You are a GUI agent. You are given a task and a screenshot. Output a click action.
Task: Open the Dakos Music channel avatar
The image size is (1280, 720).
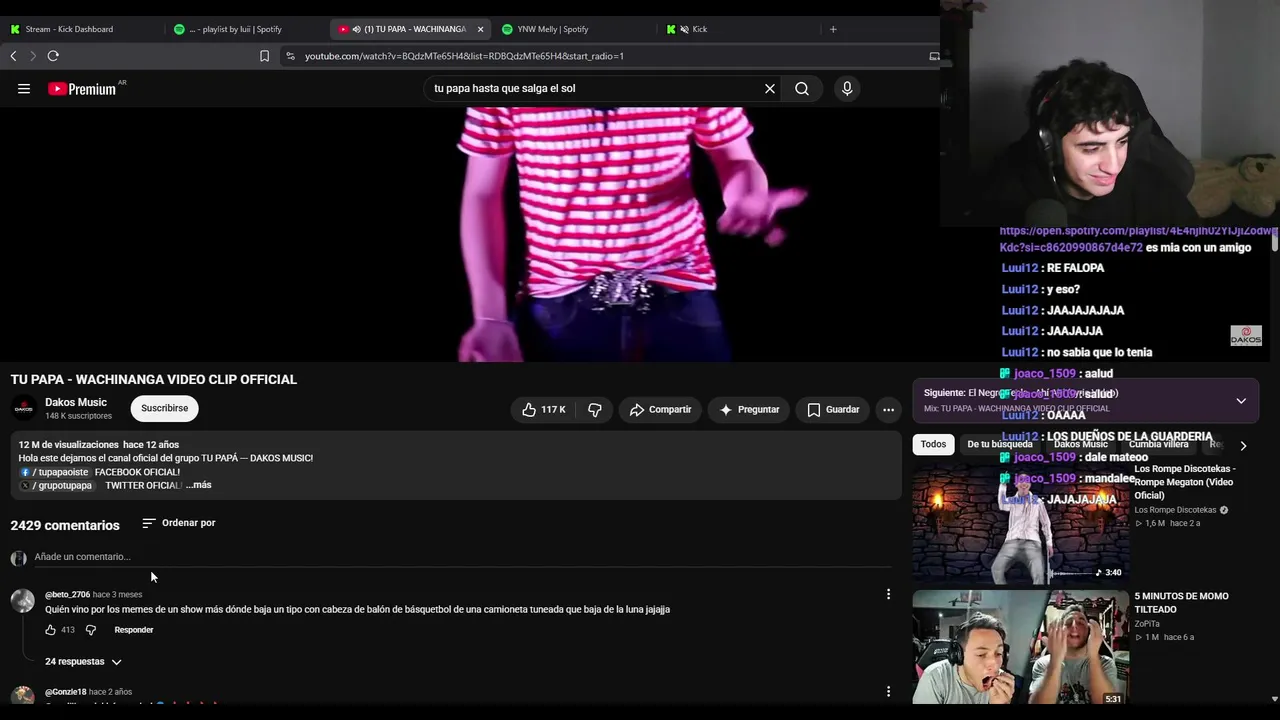(x=23, y=408)
